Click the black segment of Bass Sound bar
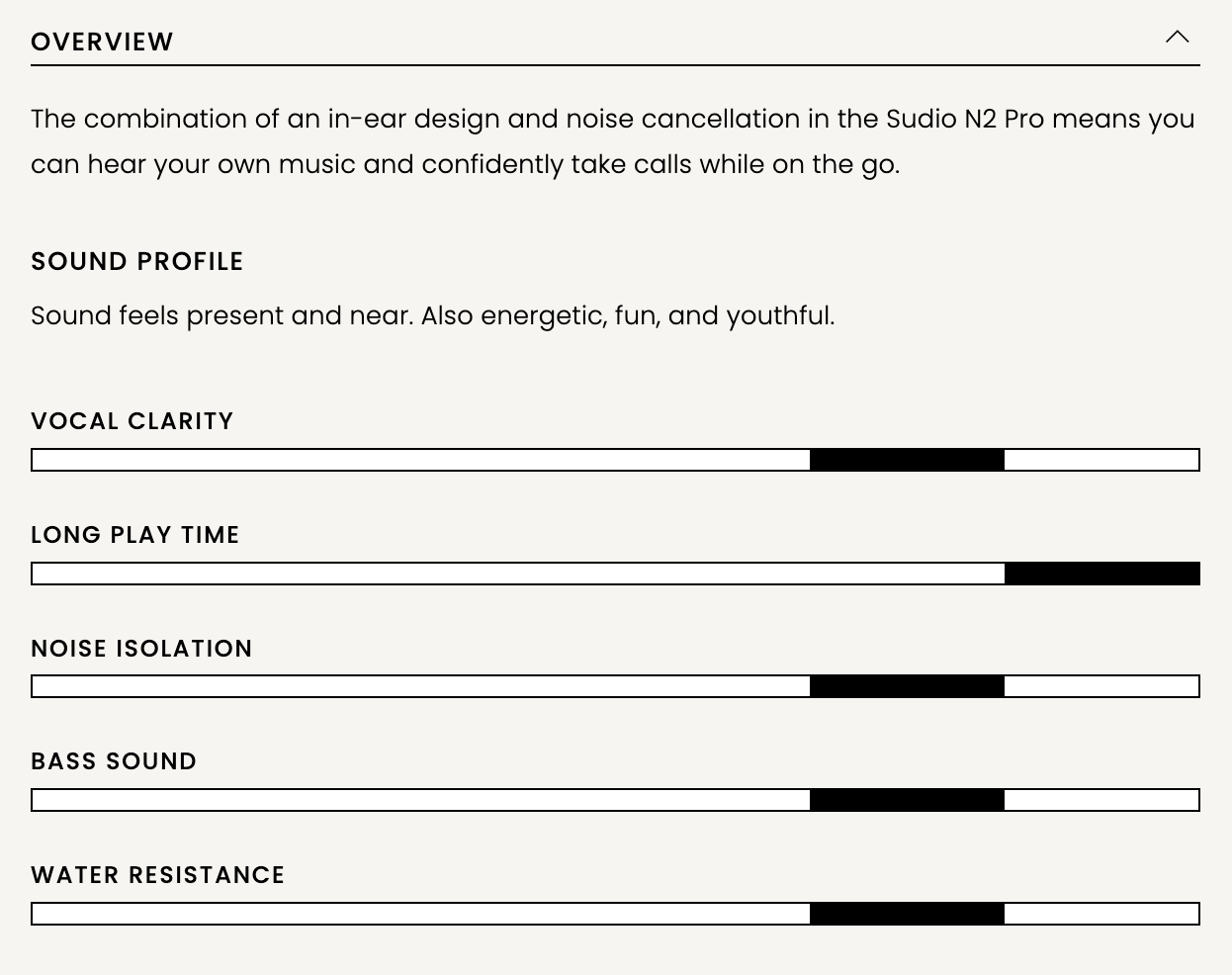This screenshot has width=1232, height=975. coord(907,800)
